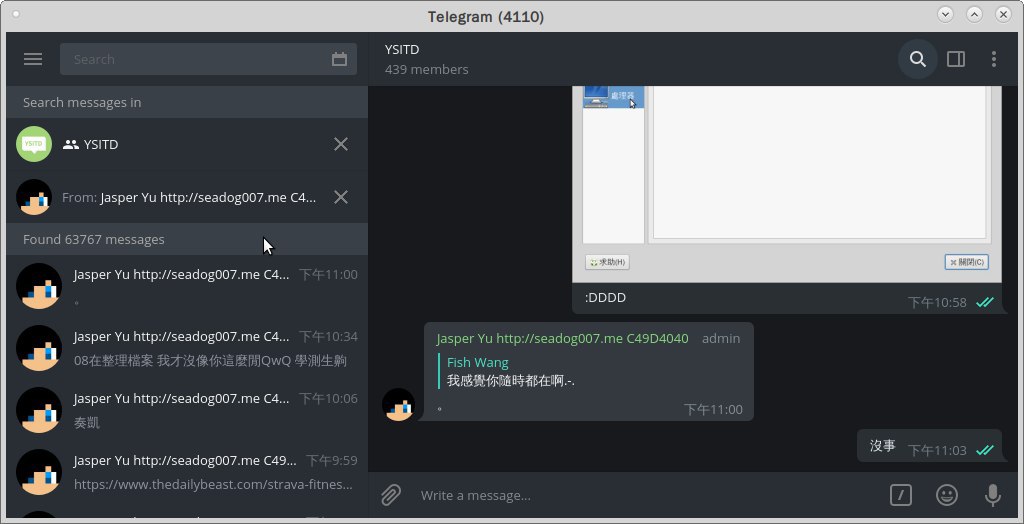The height and width of the screenshot is (524, 1024).
Task: Open YSITD group info from header title
Action: pyautogui.click(x=402, y=50)
